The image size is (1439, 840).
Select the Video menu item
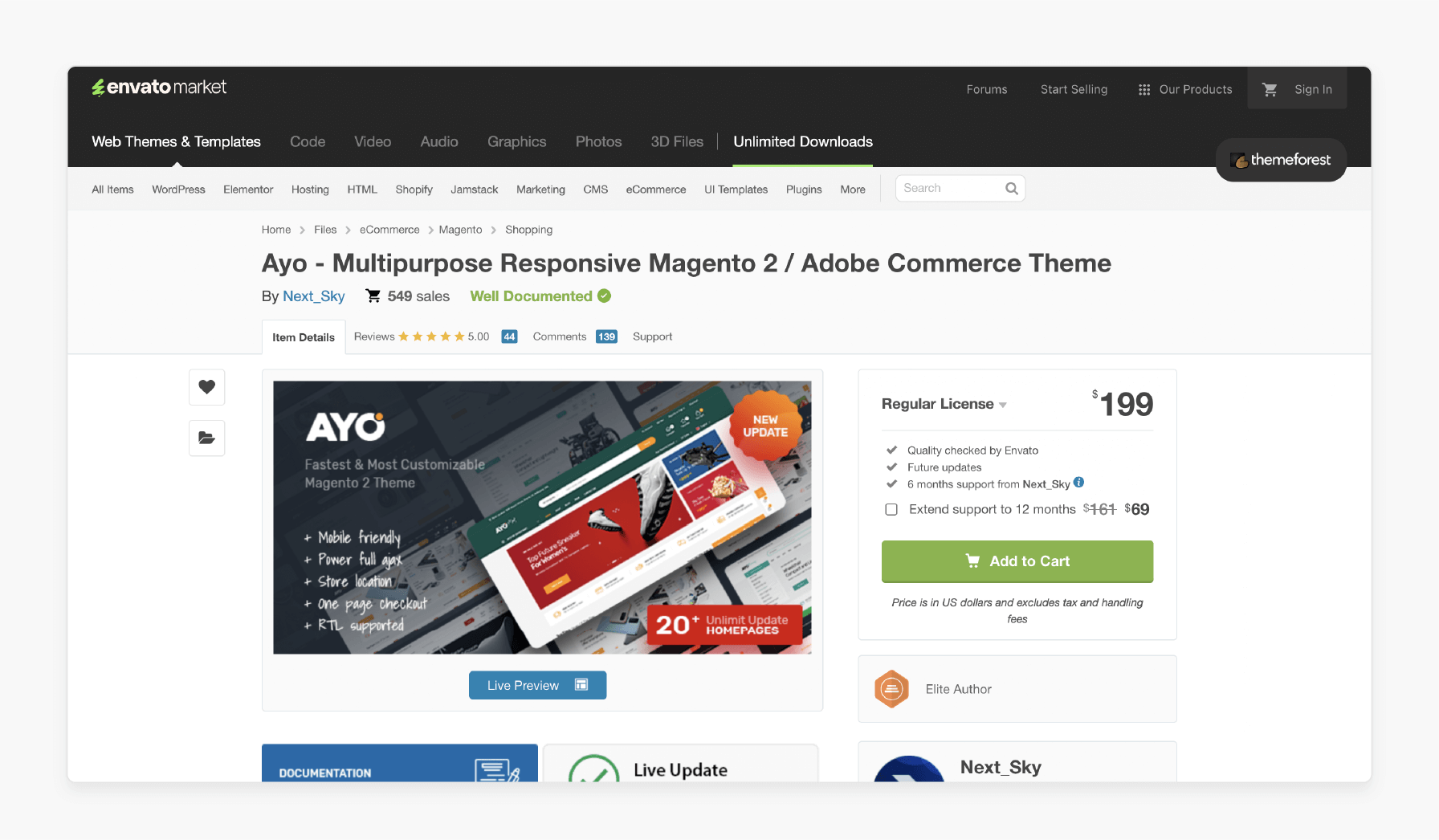pos(373,142)
